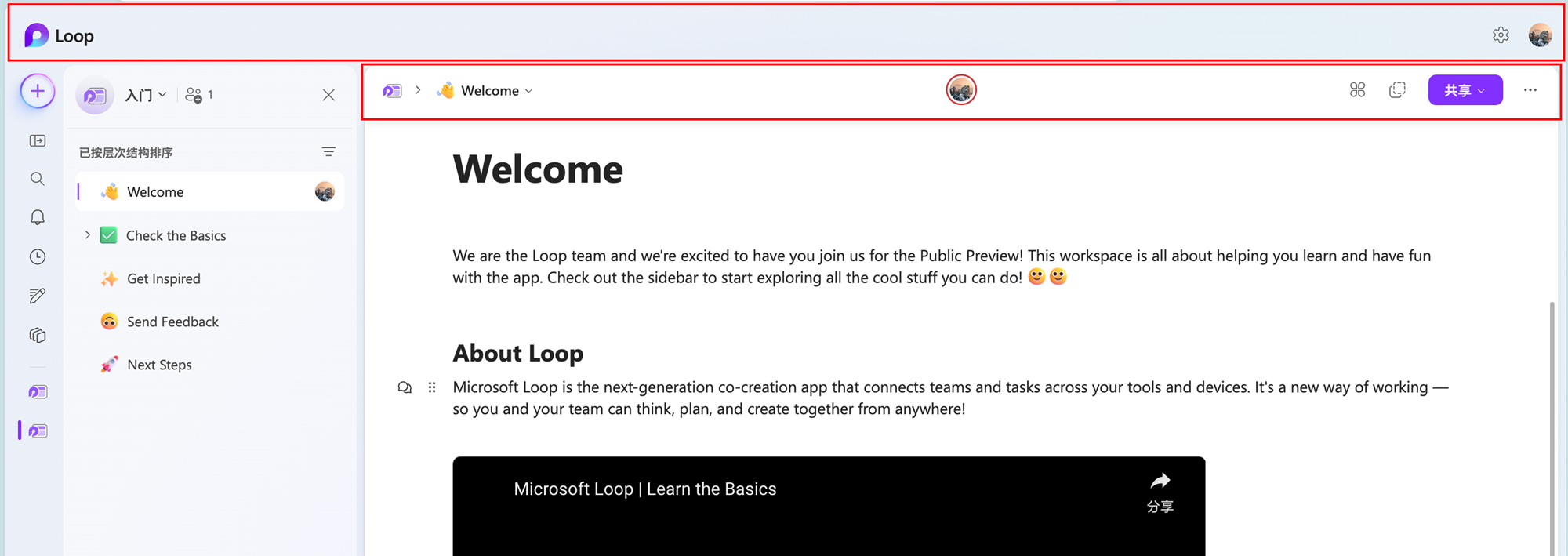Viewport: 1568px width, 556px height.
Task: Open Loop components icon in left rail
Action: (x=38, y=335)
